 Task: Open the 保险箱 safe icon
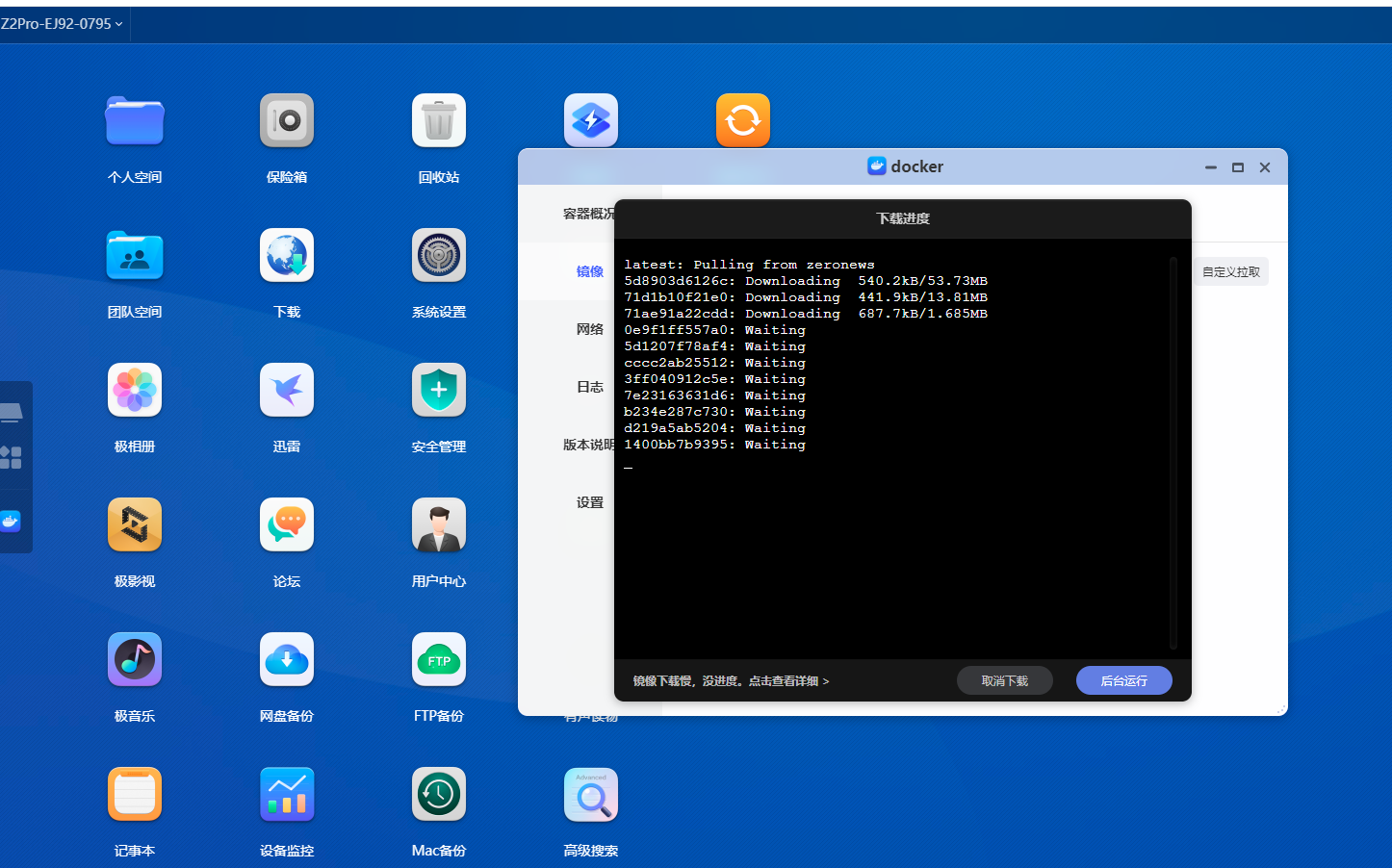pos(287,120)
